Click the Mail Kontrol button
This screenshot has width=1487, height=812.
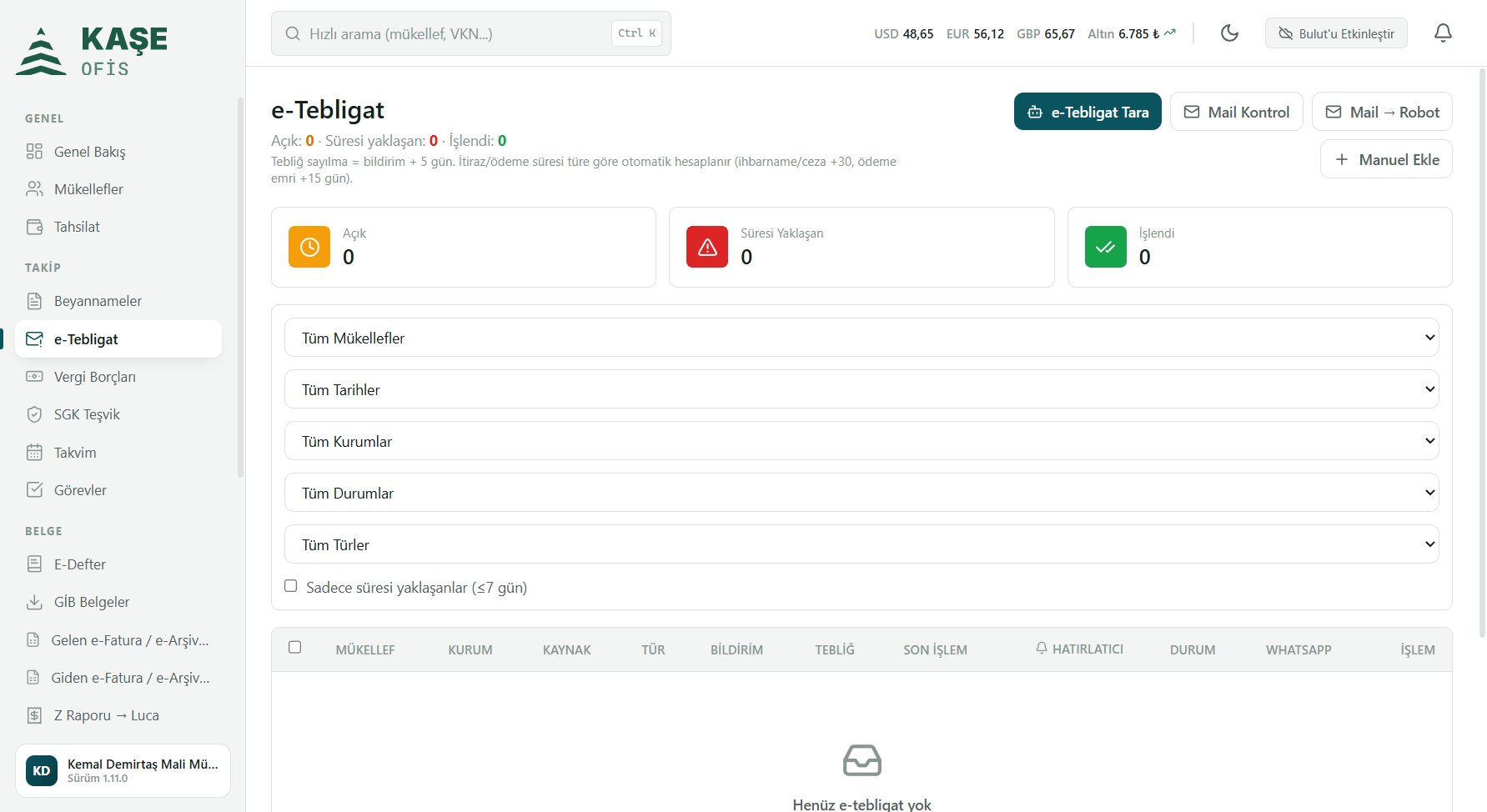pyautogui.click(x=1237, y=112)
